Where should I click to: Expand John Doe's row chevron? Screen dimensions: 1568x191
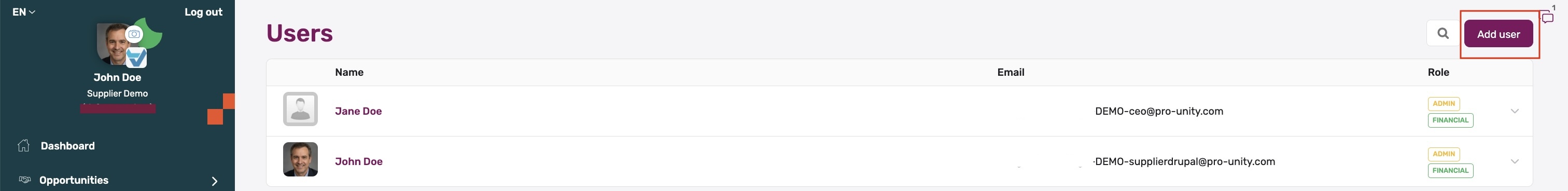pos(1515,162)
